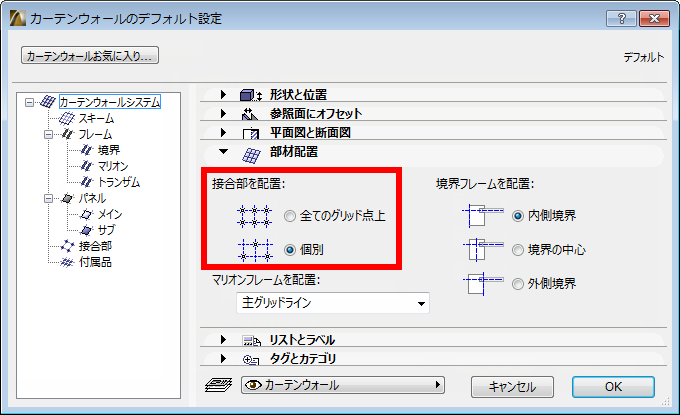Open the リストとラベル panel header
Screen dimensions: 680x415
[x=433, y=340]
